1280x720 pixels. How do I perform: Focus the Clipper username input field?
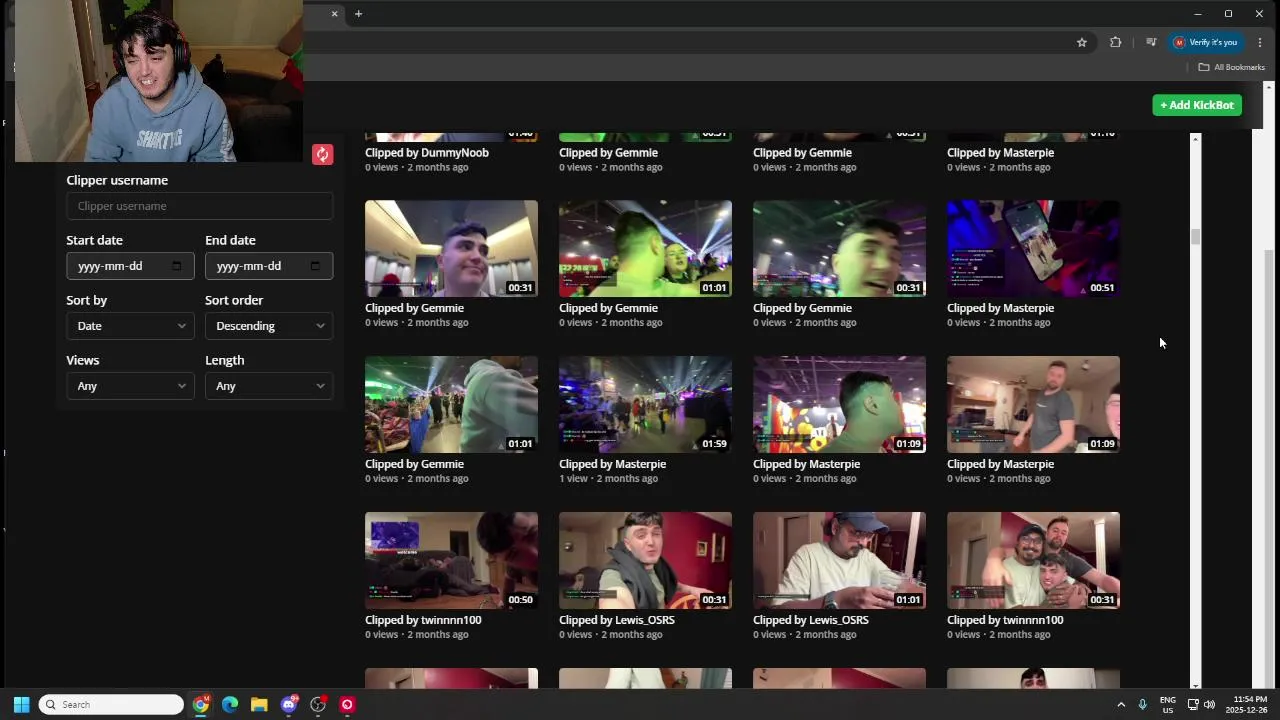199,206
